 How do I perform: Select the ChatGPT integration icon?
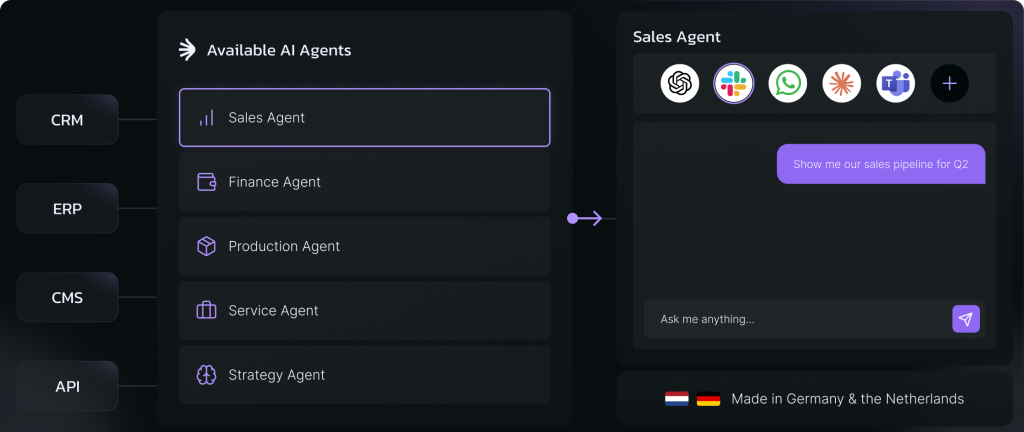click(679, 84)
